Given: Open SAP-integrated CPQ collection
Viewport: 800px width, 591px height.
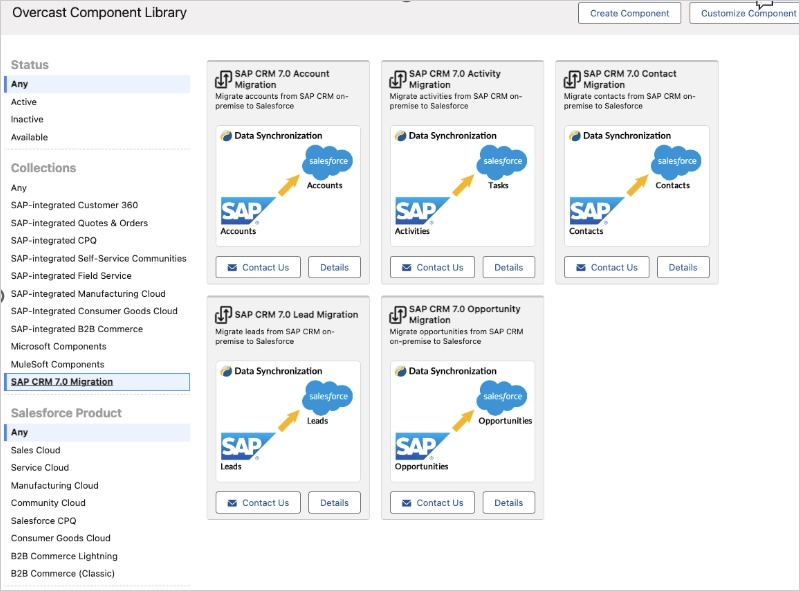Looking at the screenshot, I should [x=54, y=240].
